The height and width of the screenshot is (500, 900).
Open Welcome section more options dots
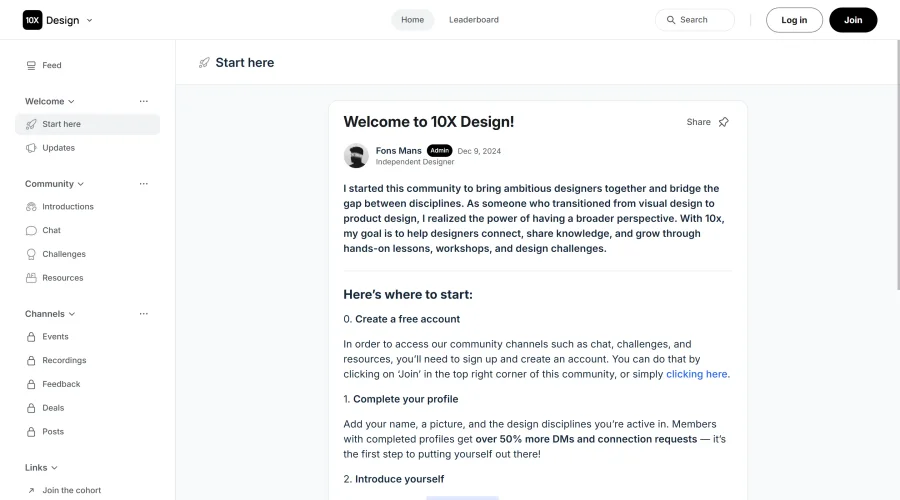[143, 101]
